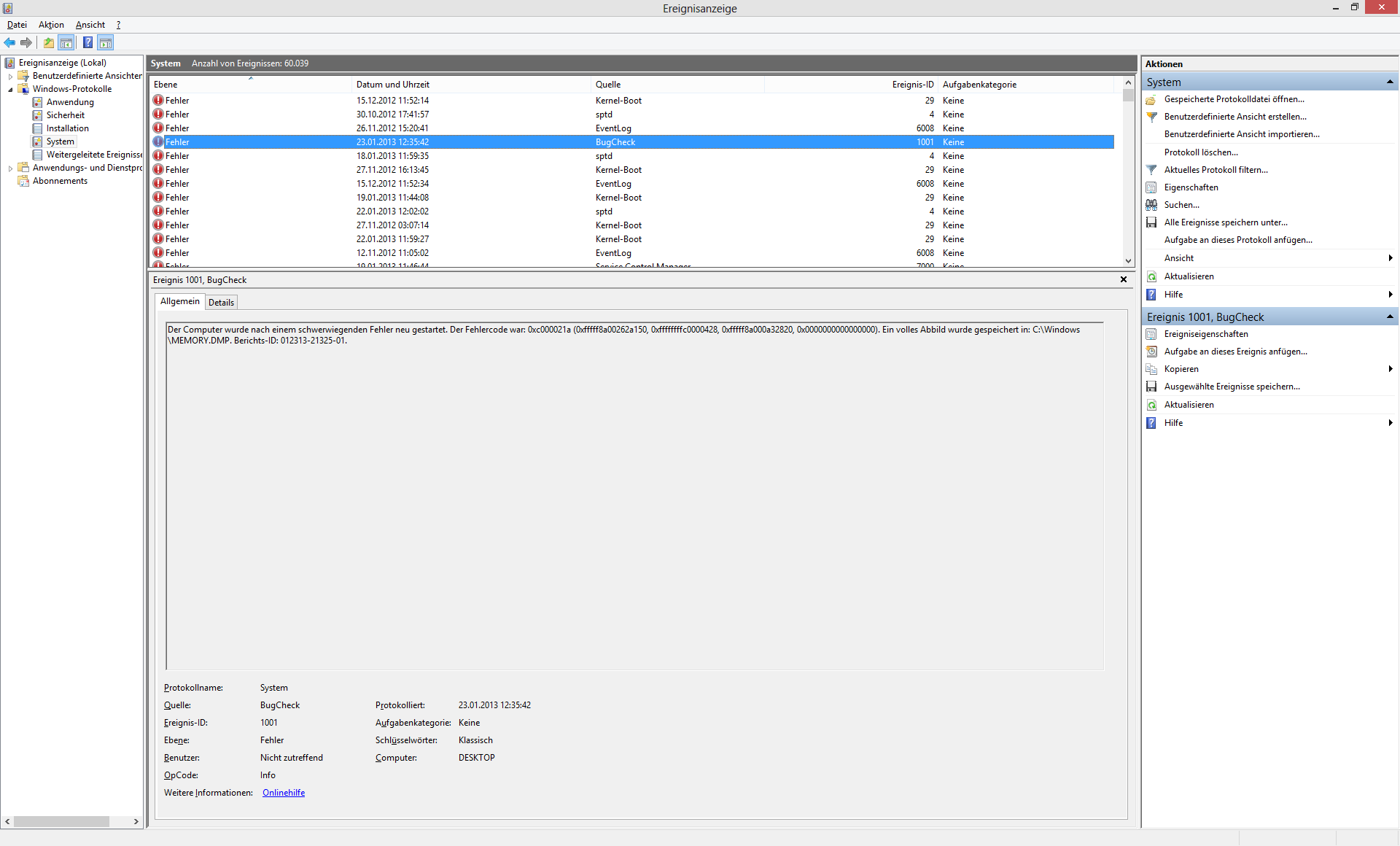Toggle the action pane toolbar icon

tap(106, 42)
